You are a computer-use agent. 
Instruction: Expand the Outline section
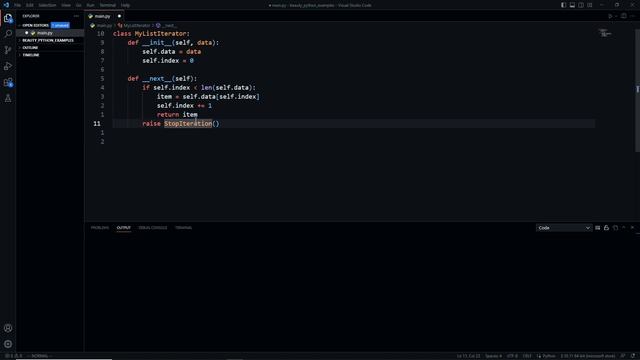coord(30,48)
